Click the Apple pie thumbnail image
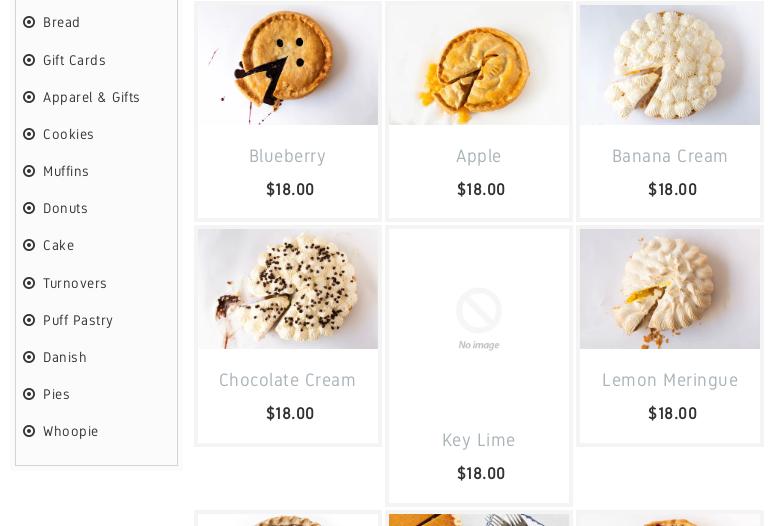Image resolution: width=770 pixels, height=526 pixels. 479,65
